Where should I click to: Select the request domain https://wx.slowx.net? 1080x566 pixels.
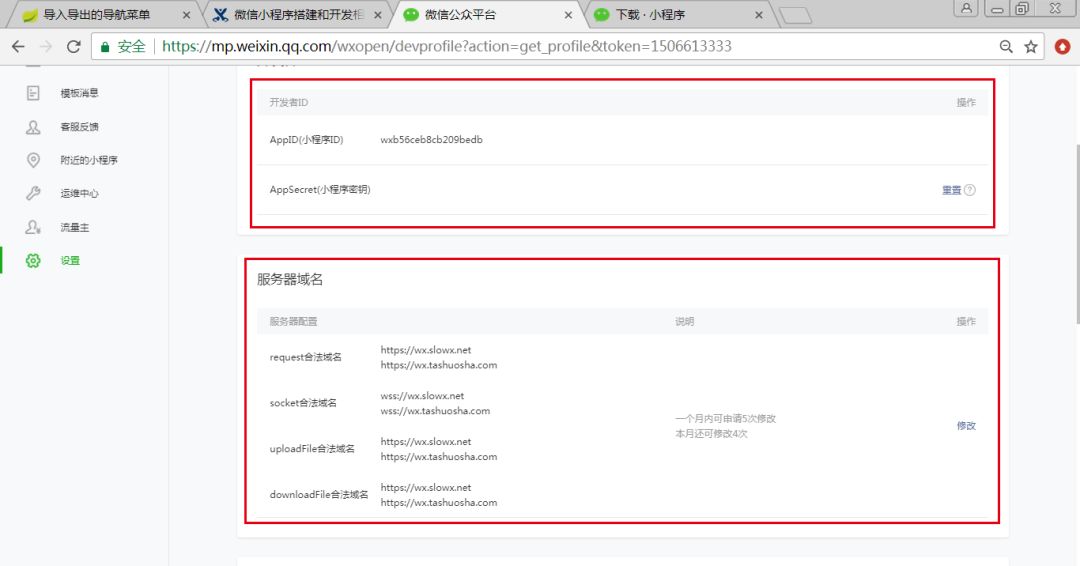tap(426, 350)
